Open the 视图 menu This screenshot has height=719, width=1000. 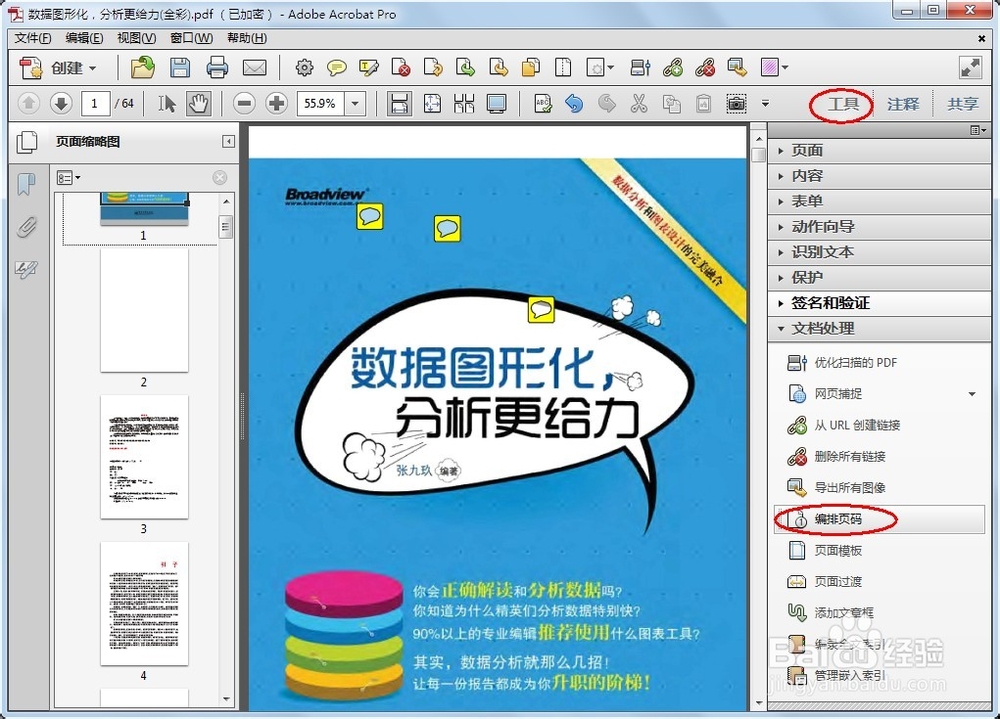(x=136, y=38)
